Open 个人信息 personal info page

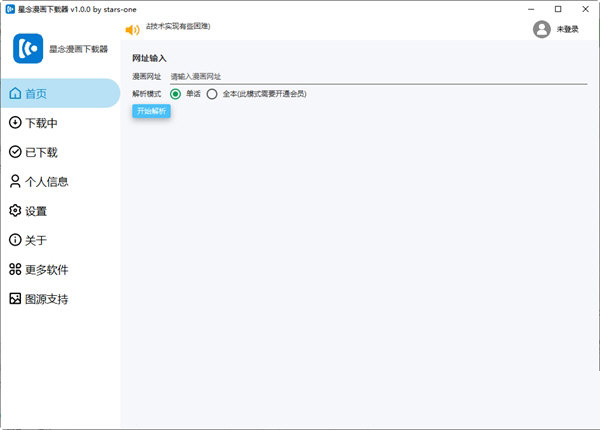[45, 182]
